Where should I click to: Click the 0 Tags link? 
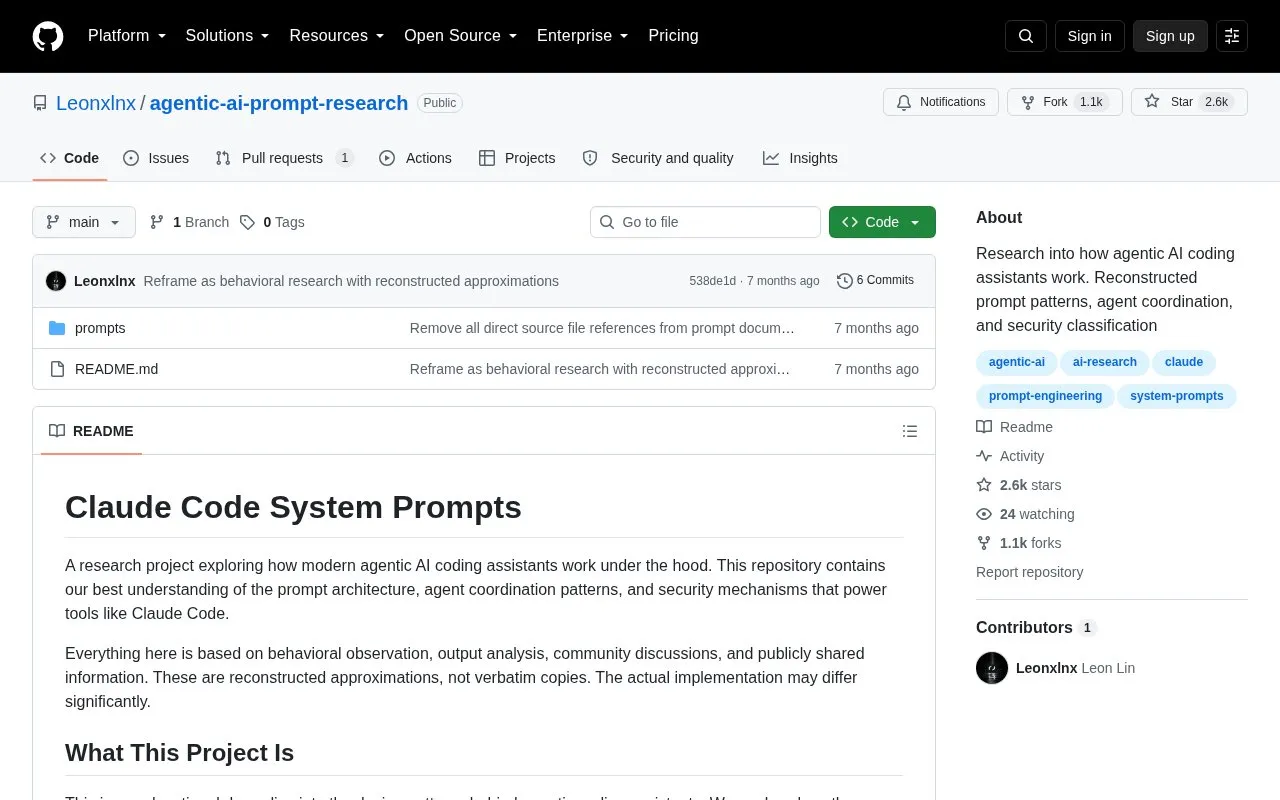pyautogui.click(x=272, y=222)
